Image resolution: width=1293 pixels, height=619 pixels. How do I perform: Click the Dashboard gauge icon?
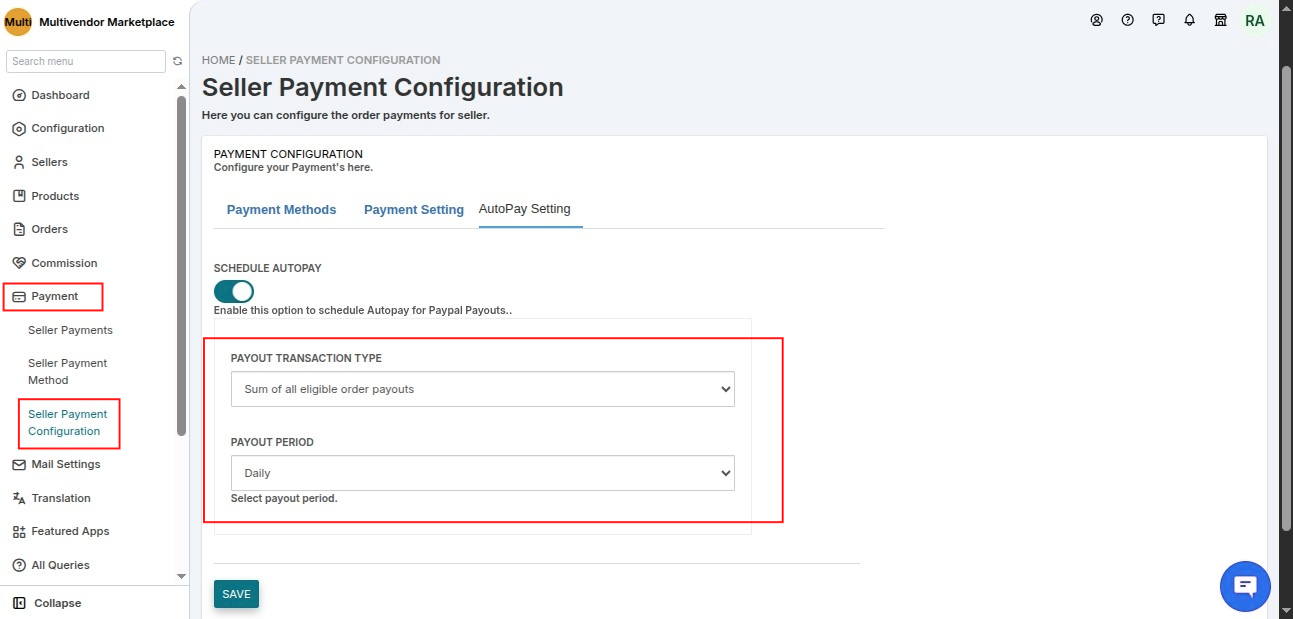(18, 95)
